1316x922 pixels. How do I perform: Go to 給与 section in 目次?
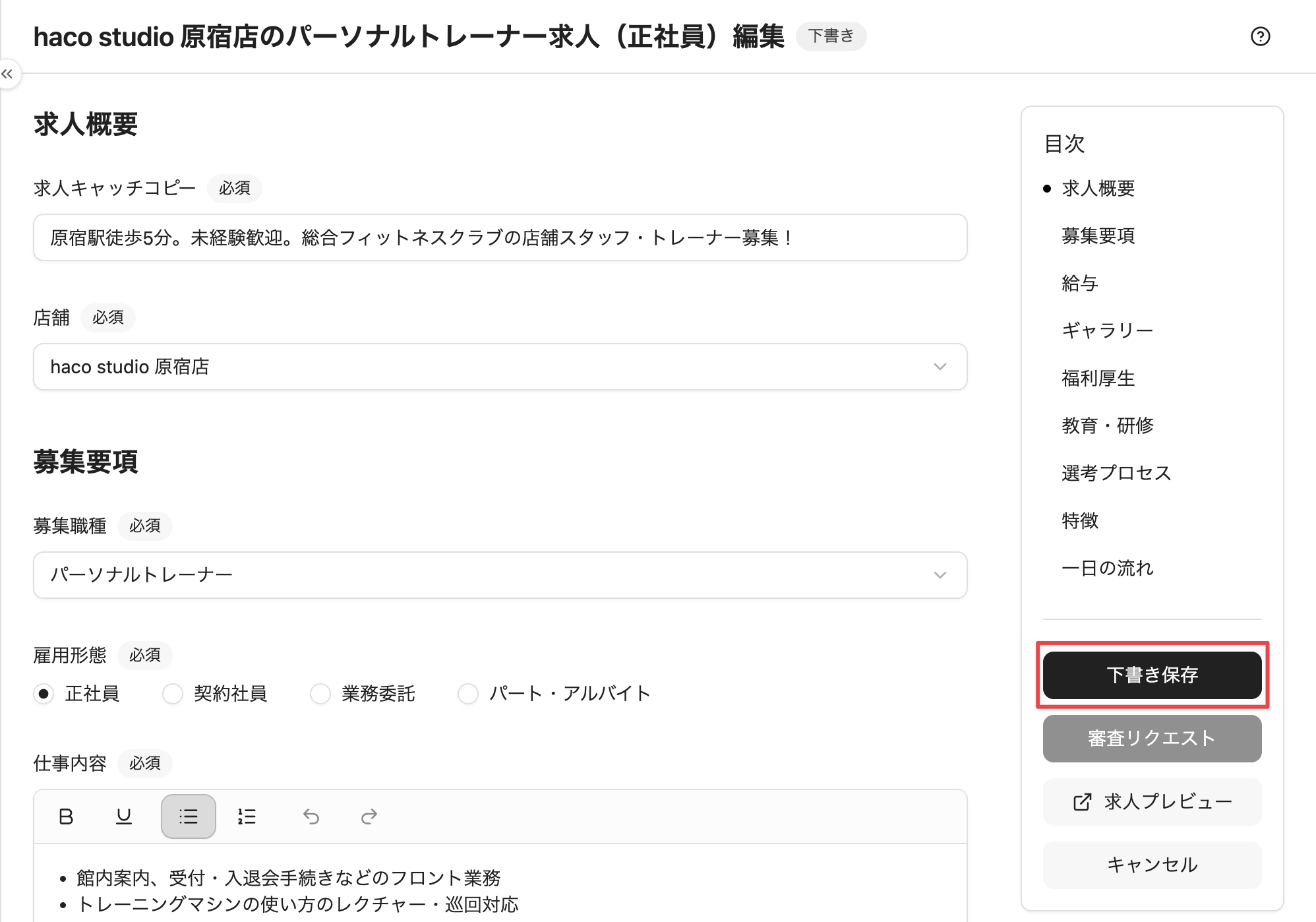(1079, 284)
